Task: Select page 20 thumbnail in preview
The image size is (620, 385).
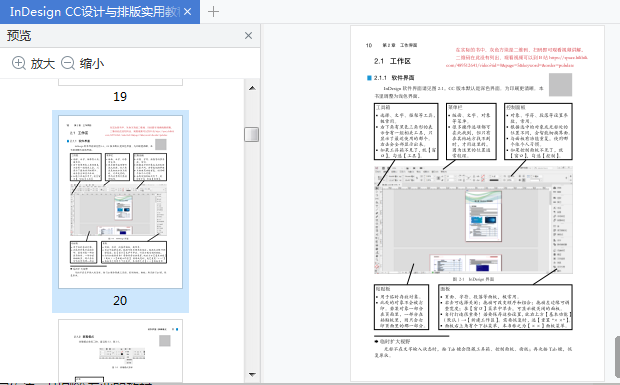Action: pyautogui.click(x=120, y=202)
